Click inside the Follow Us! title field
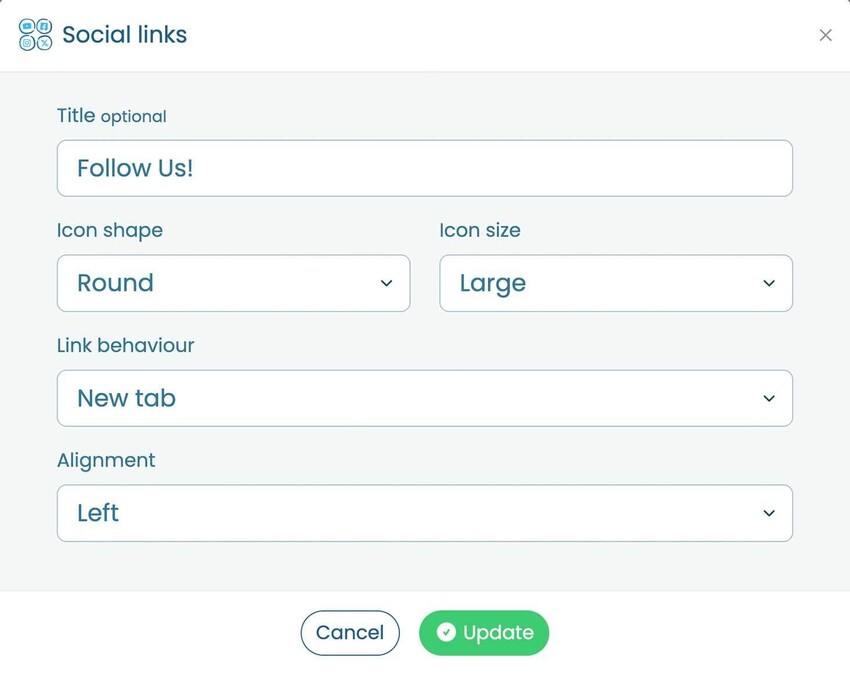Image resolution: width=850 pixels, height=676 pixels. [424, 168]
